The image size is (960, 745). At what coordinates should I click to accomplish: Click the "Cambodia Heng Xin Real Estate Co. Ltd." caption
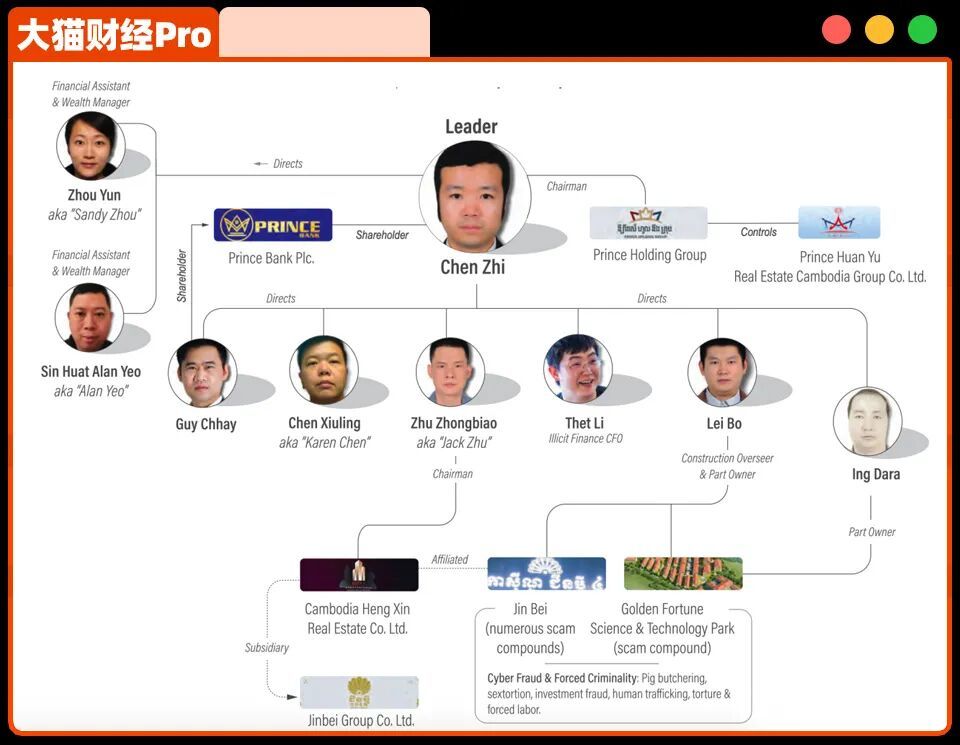[358, 618]
